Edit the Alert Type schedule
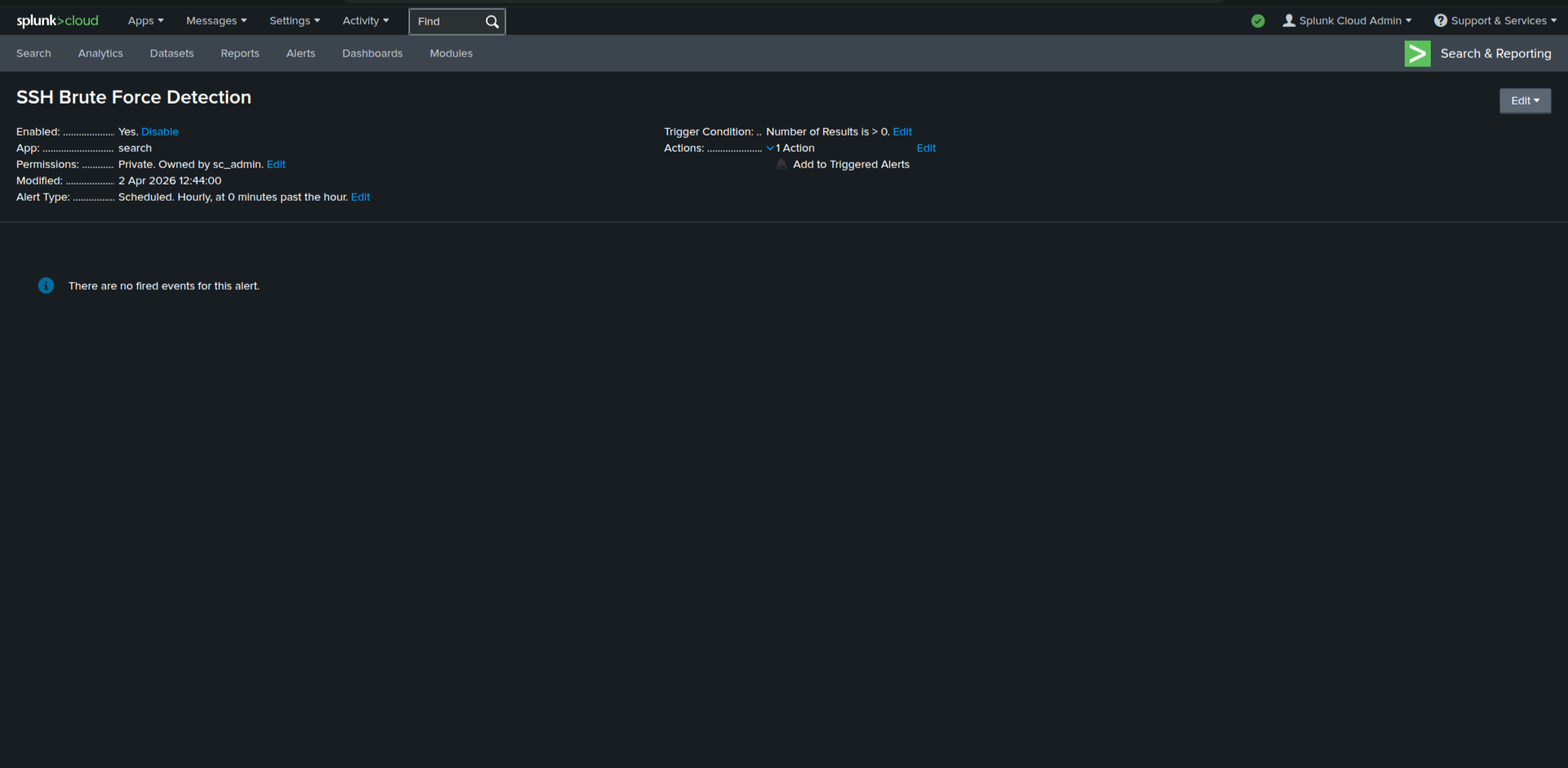This screenshot has width=1568, height=768. click(360, 197)
